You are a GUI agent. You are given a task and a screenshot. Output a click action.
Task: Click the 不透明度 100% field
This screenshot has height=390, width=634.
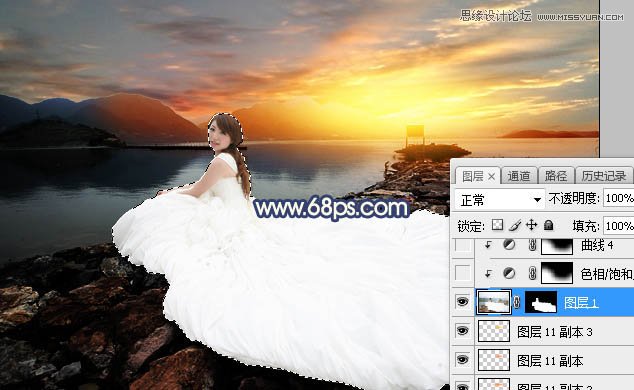point(619,198)
